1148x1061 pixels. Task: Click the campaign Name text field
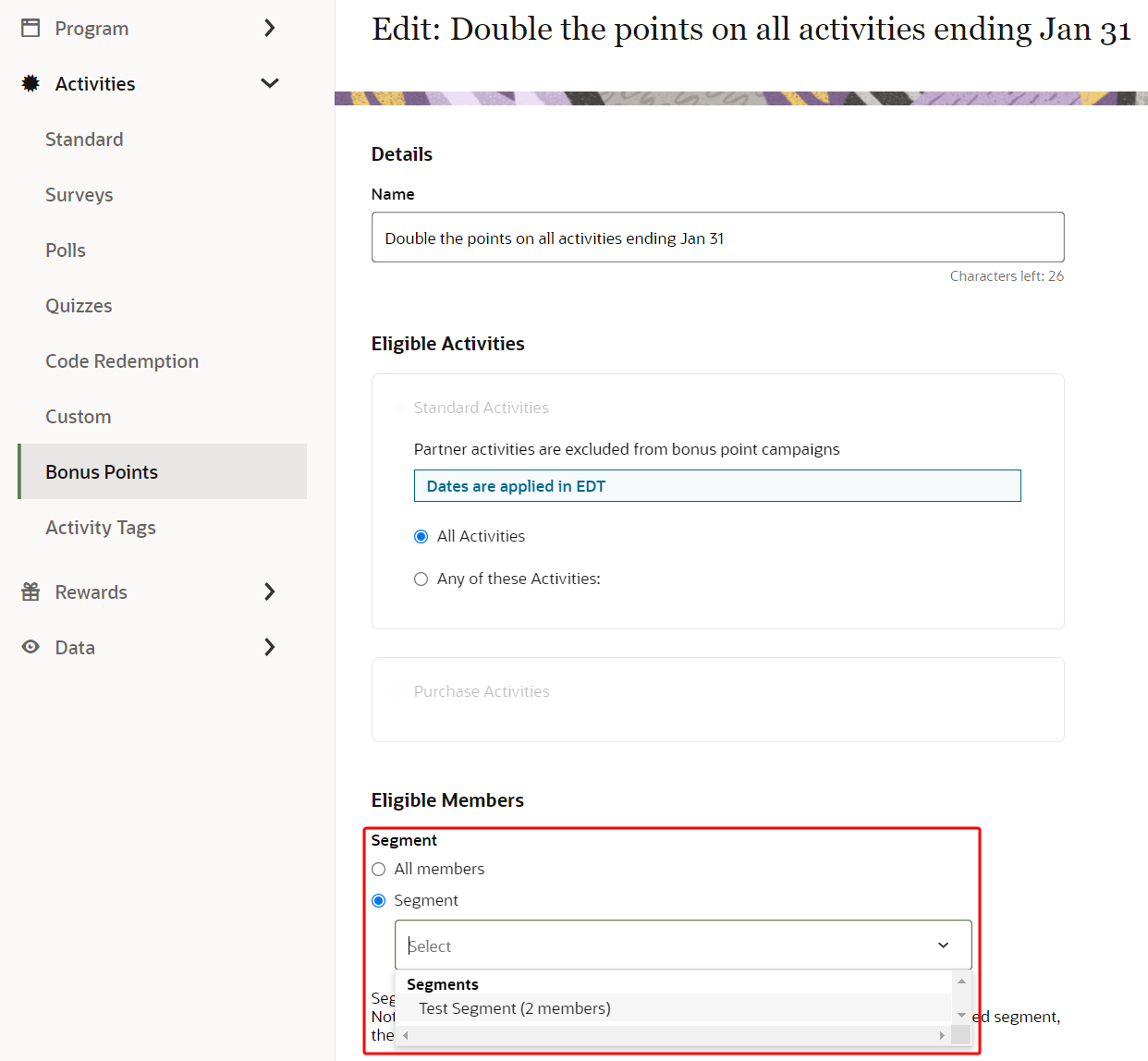[717, 238]
